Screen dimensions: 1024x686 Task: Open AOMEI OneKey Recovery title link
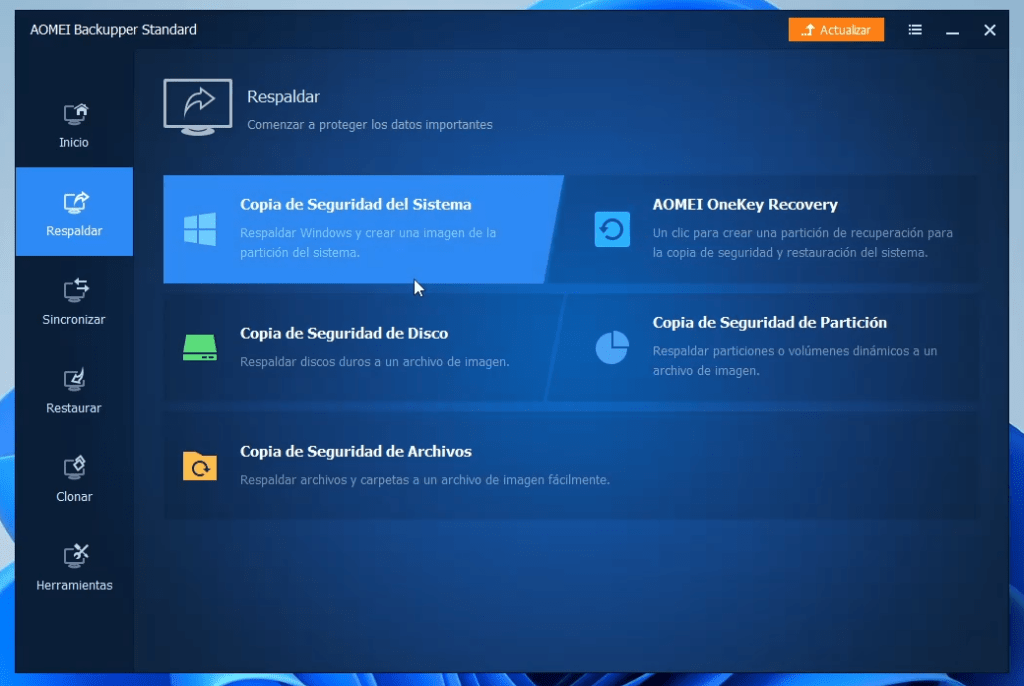click(x=744, y=205)
